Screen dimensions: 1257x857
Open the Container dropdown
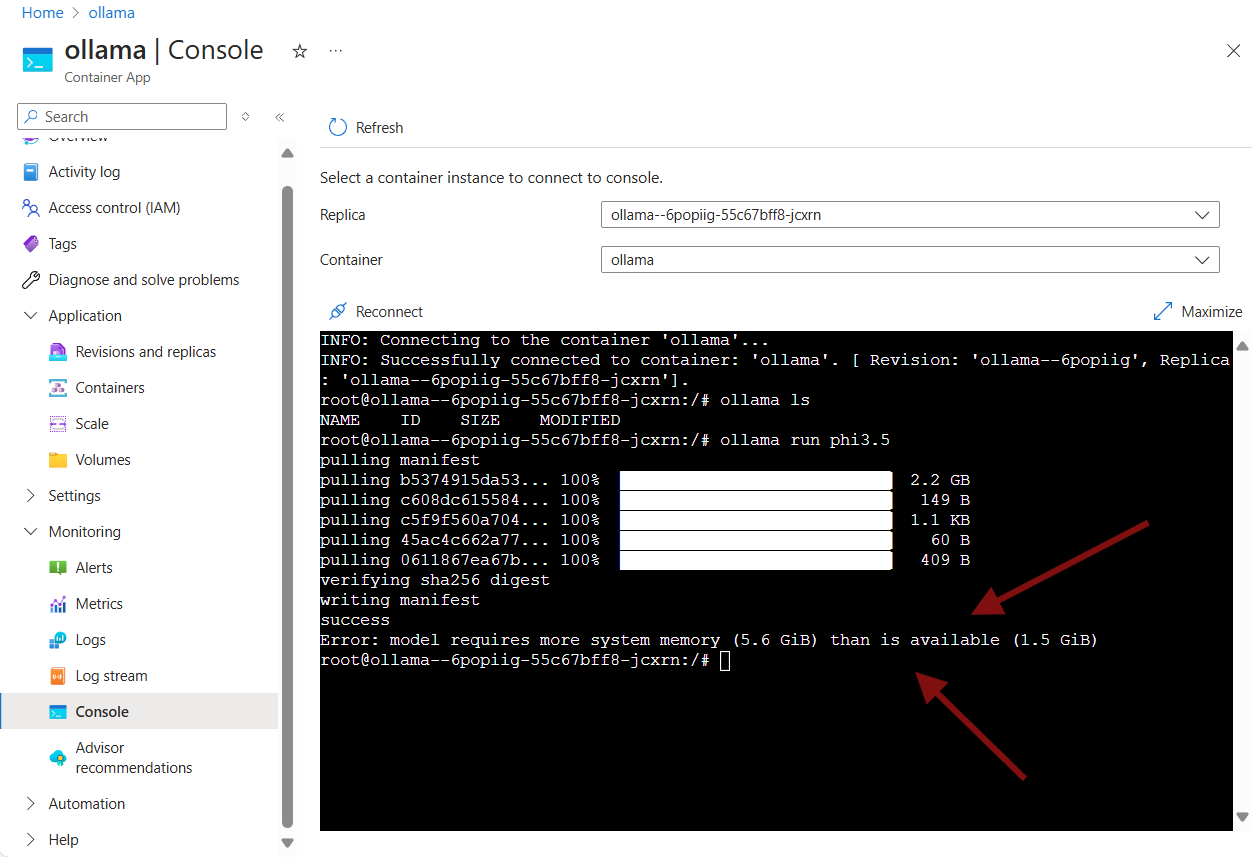(x=910, y=260)
